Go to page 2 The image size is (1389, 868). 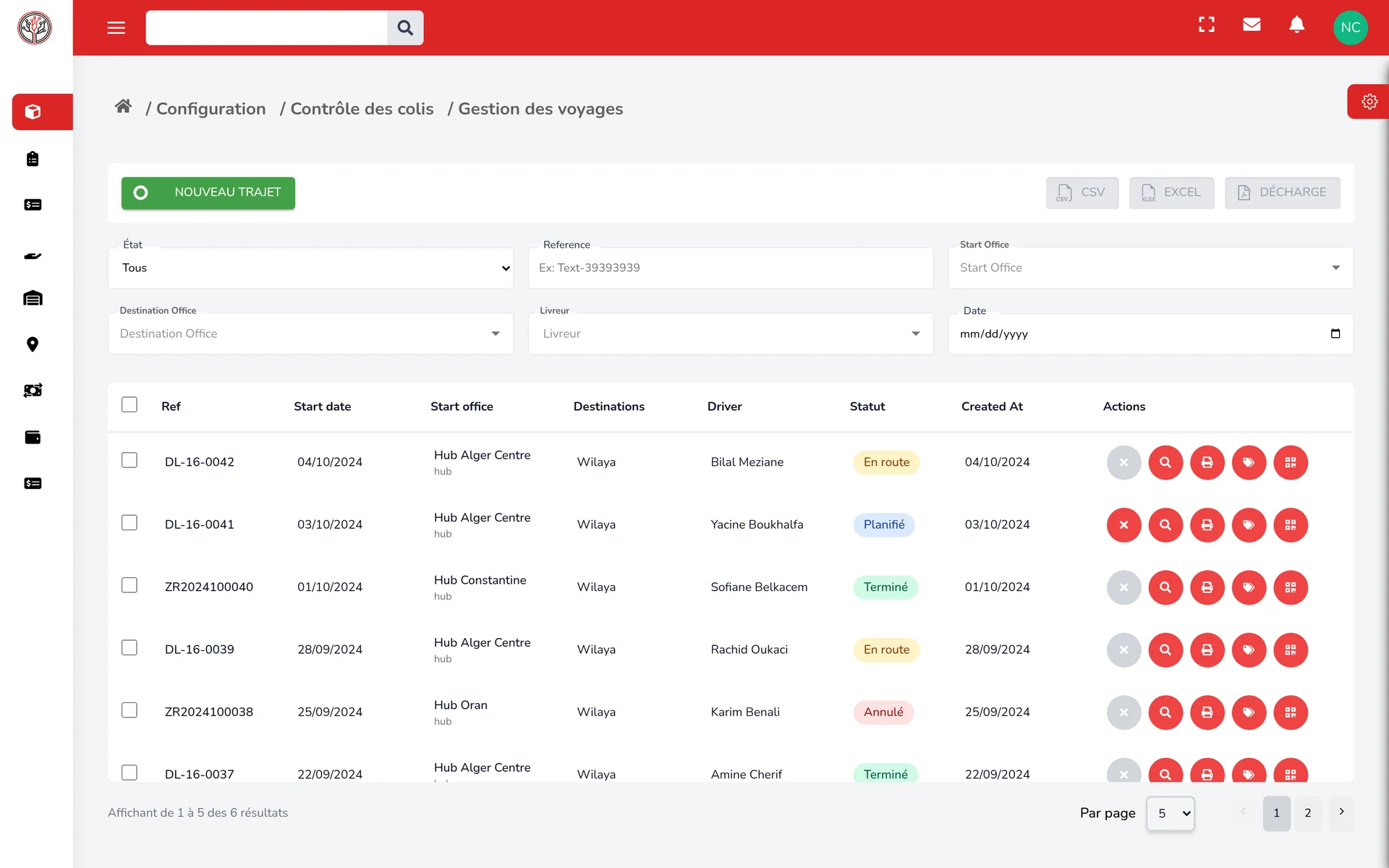[x=1308, y=813]
